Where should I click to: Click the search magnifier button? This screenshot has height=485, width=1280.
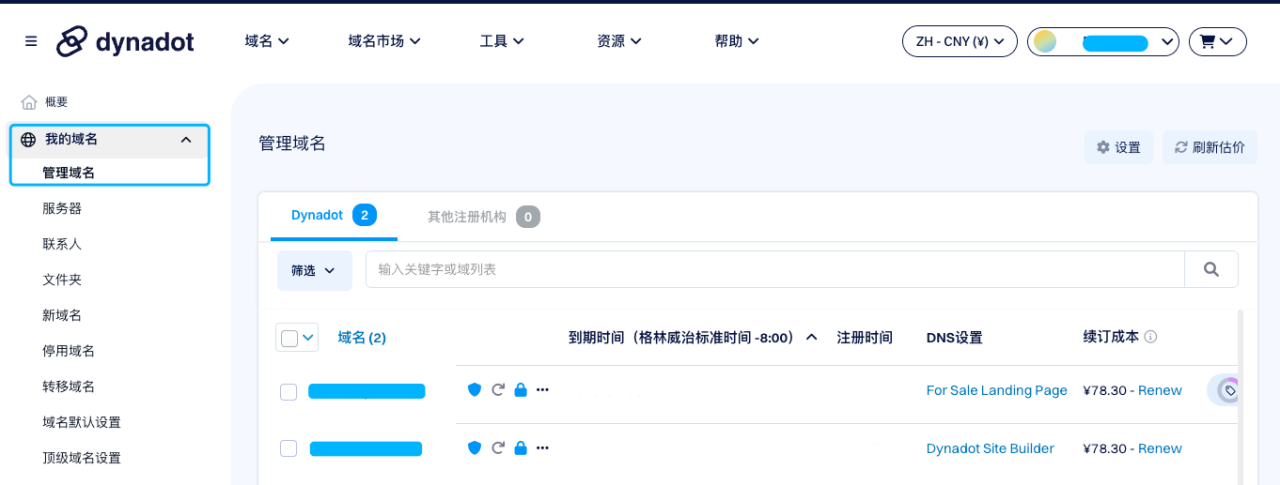click(x=1211, y=269)
